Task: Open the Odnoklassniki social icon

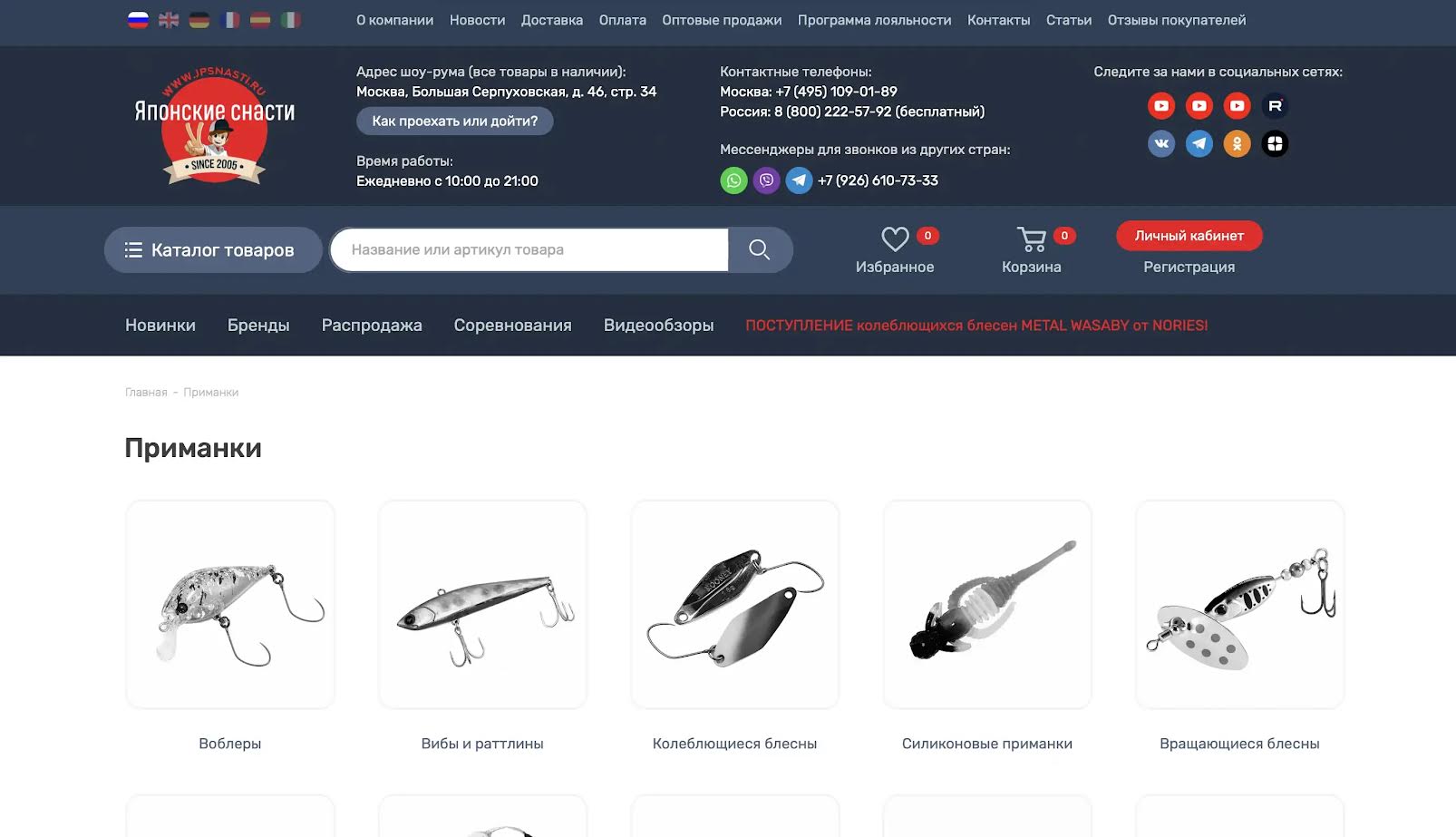Action: pos(1237,143)
